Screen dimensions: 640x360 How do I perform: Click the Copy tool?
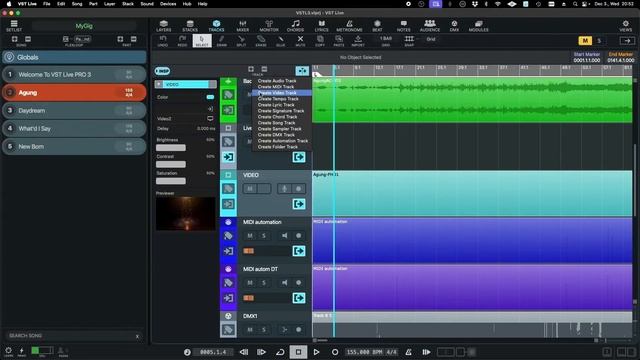coord(320,41)
